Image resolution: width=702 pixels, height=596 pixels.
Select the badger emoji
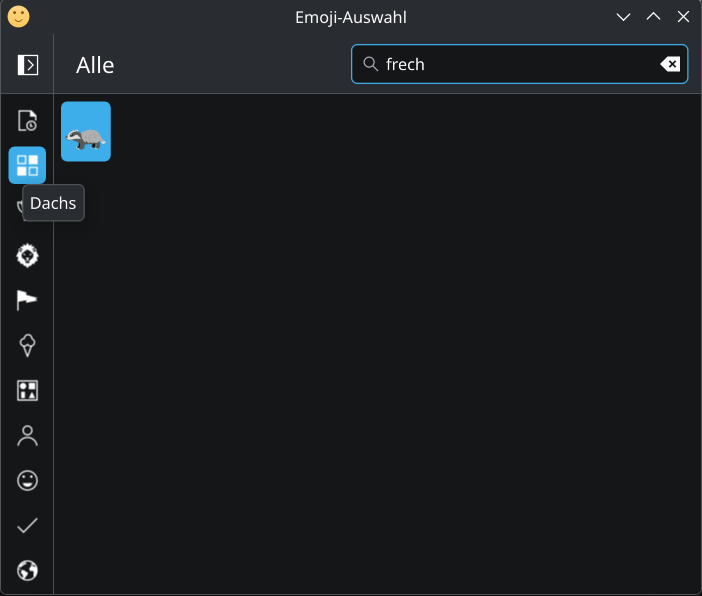pyautogui.click(x=86, y=131)
